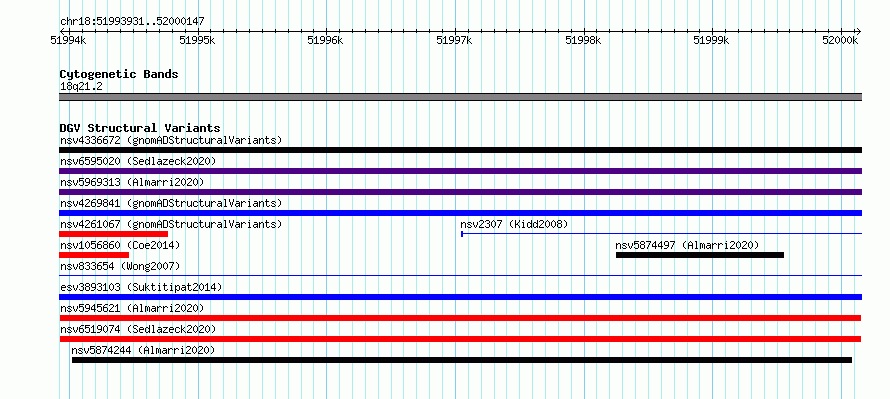Viewport: 890px width, 399px height.
Task: Open the DGV Structural Variants track heading
Action: click(x=140, y=128)
